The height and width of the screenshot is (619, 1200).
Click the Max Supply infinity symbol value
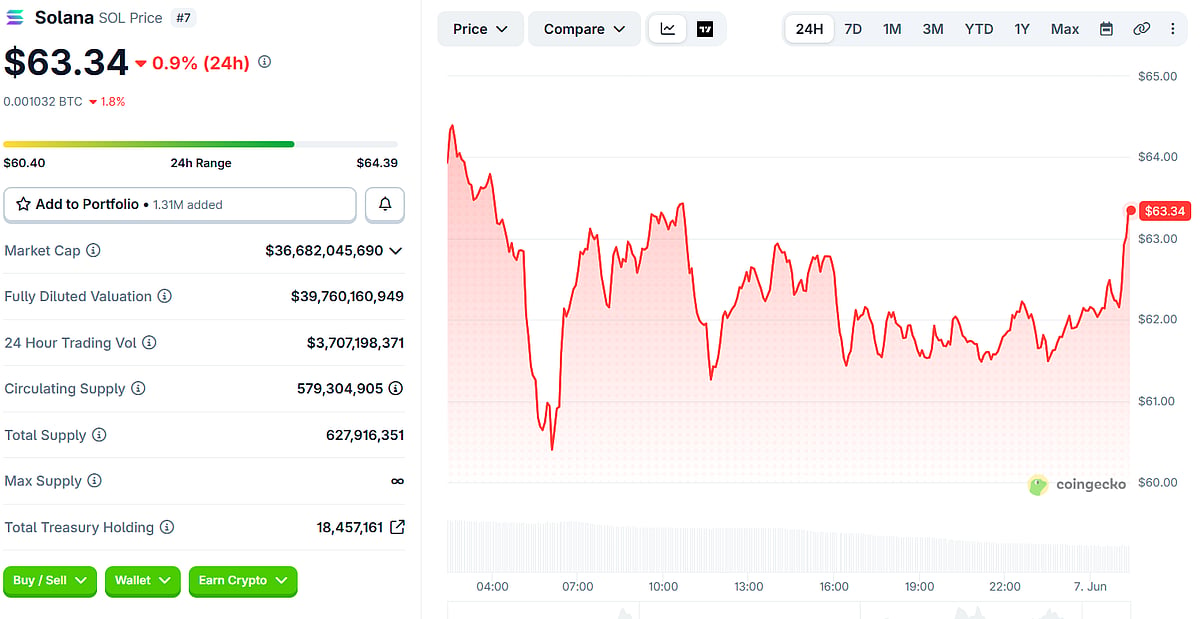click(397, 481)
